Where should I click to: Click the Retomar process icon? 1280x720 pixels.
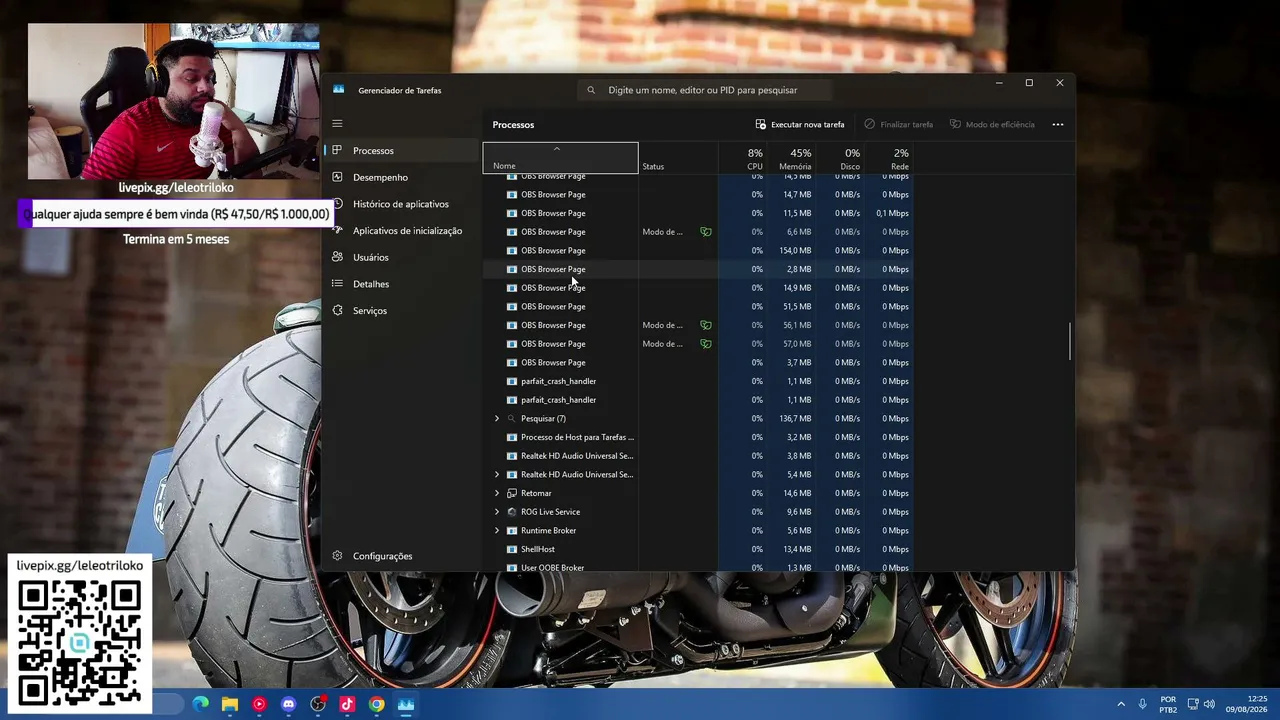(512, 493)
